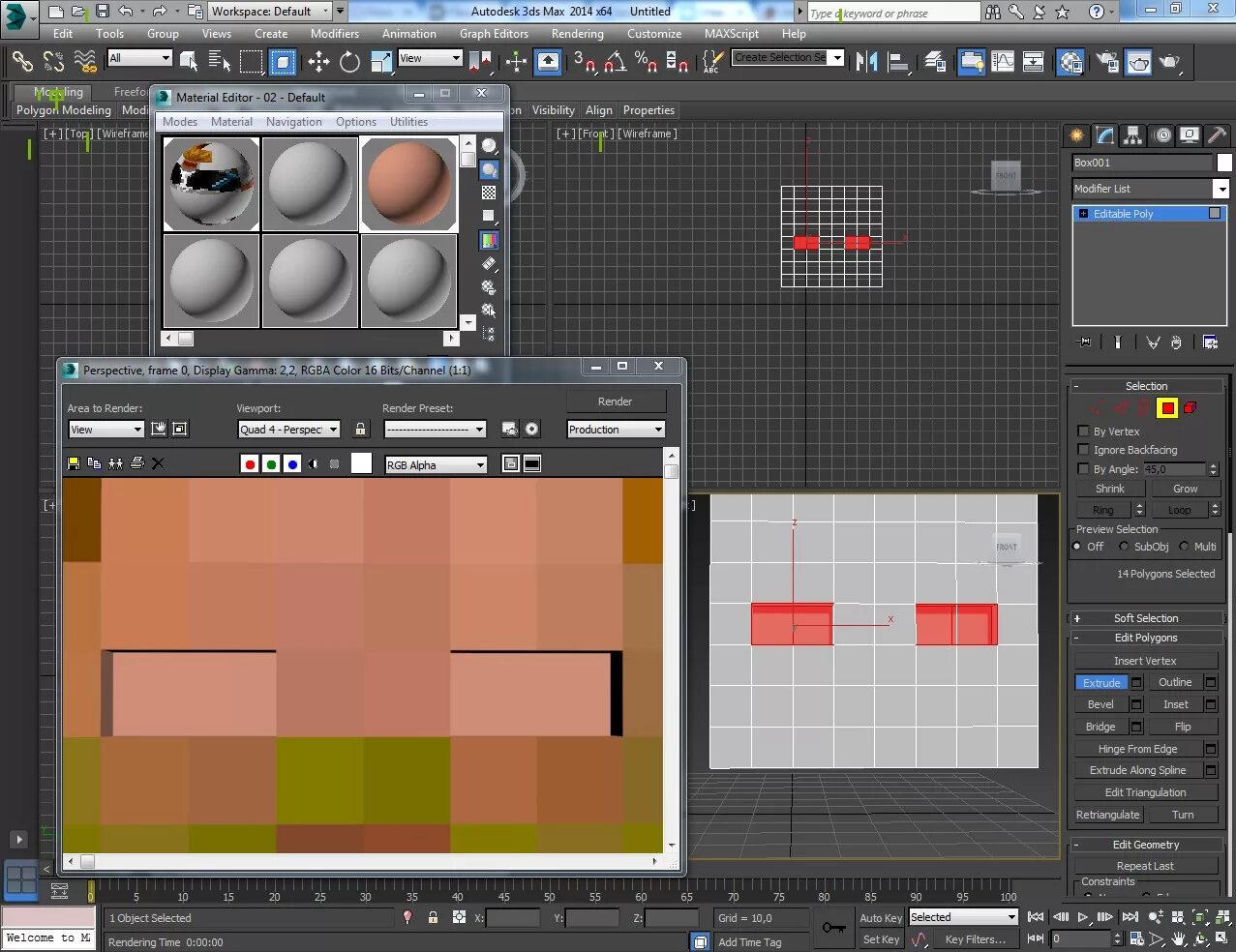
Task: Click the Render button
Action: tap(616, 402)
